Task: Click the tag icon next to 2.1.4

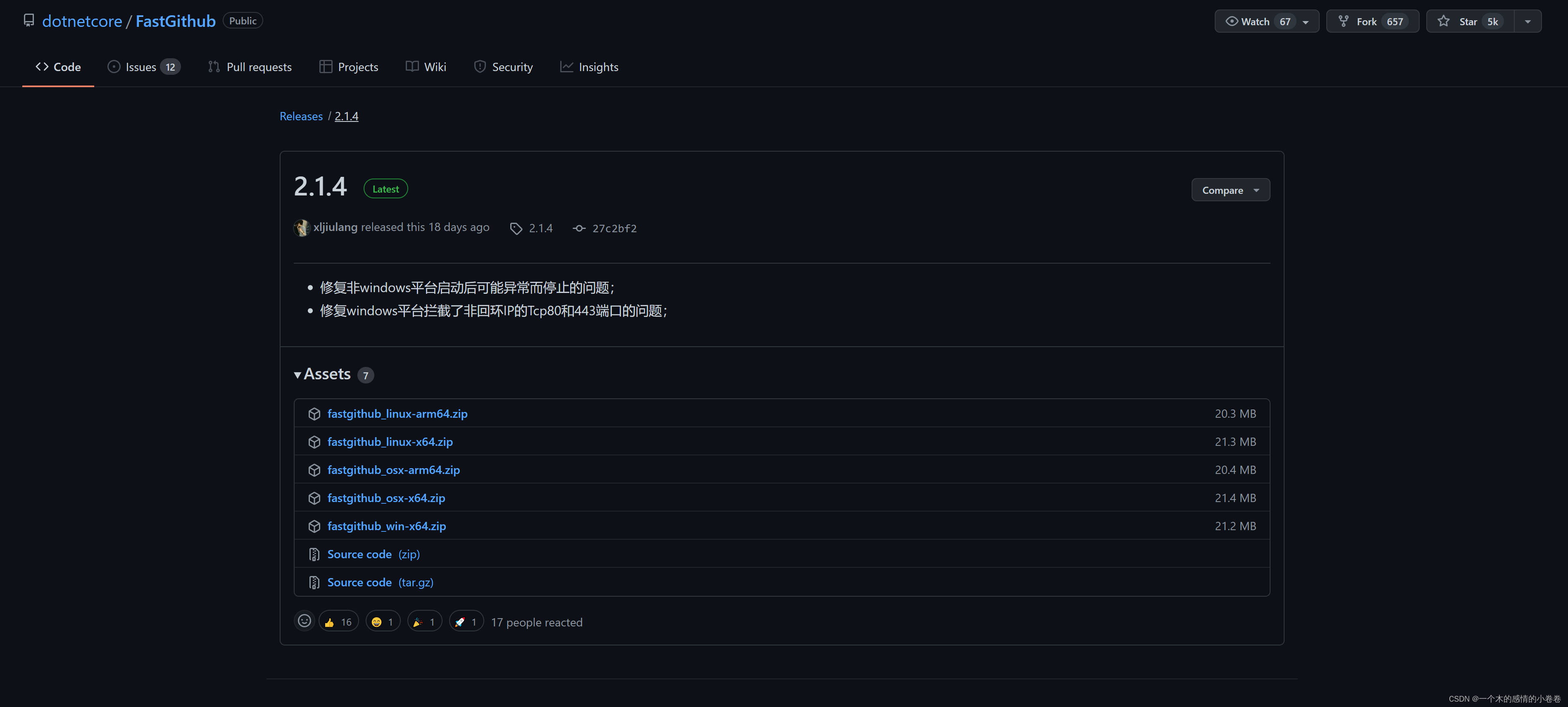Action: pyautogui.click(x=516, y=228)
